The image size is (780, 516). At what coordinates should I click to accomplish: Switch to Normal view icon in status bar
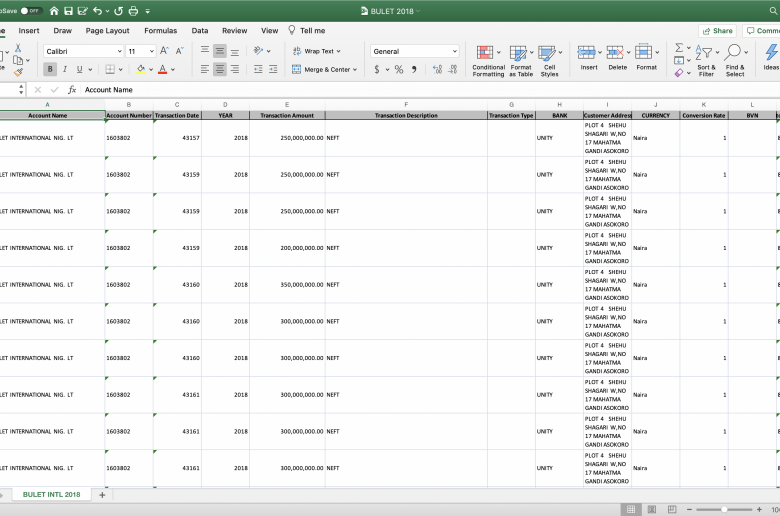631,509
